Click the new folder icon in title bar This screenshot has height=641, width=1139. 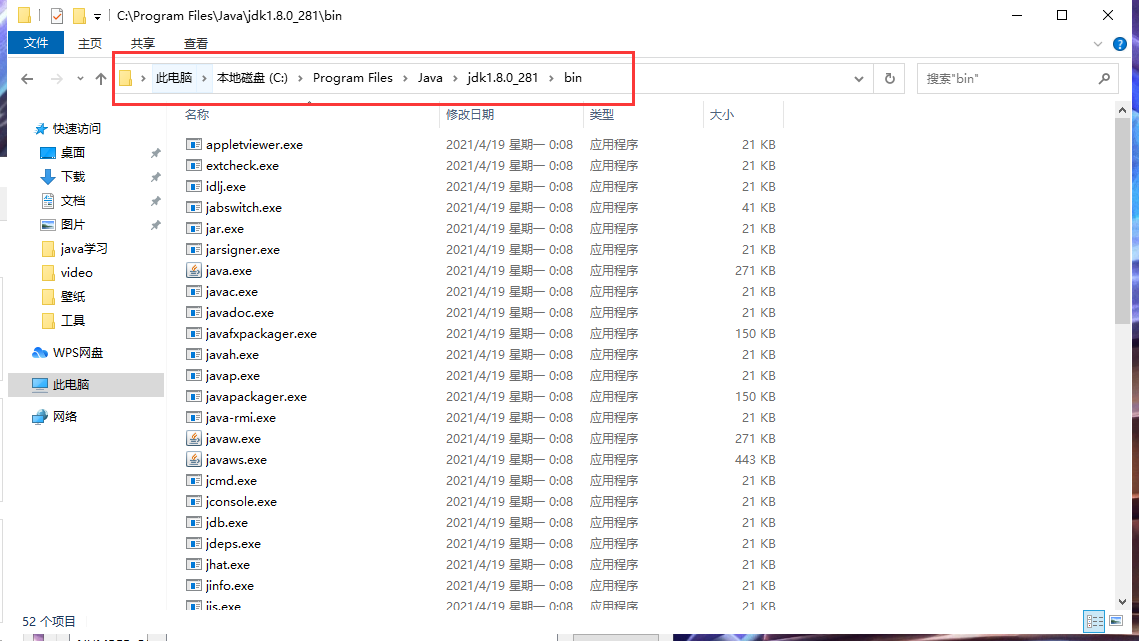(x=78, y=15)
